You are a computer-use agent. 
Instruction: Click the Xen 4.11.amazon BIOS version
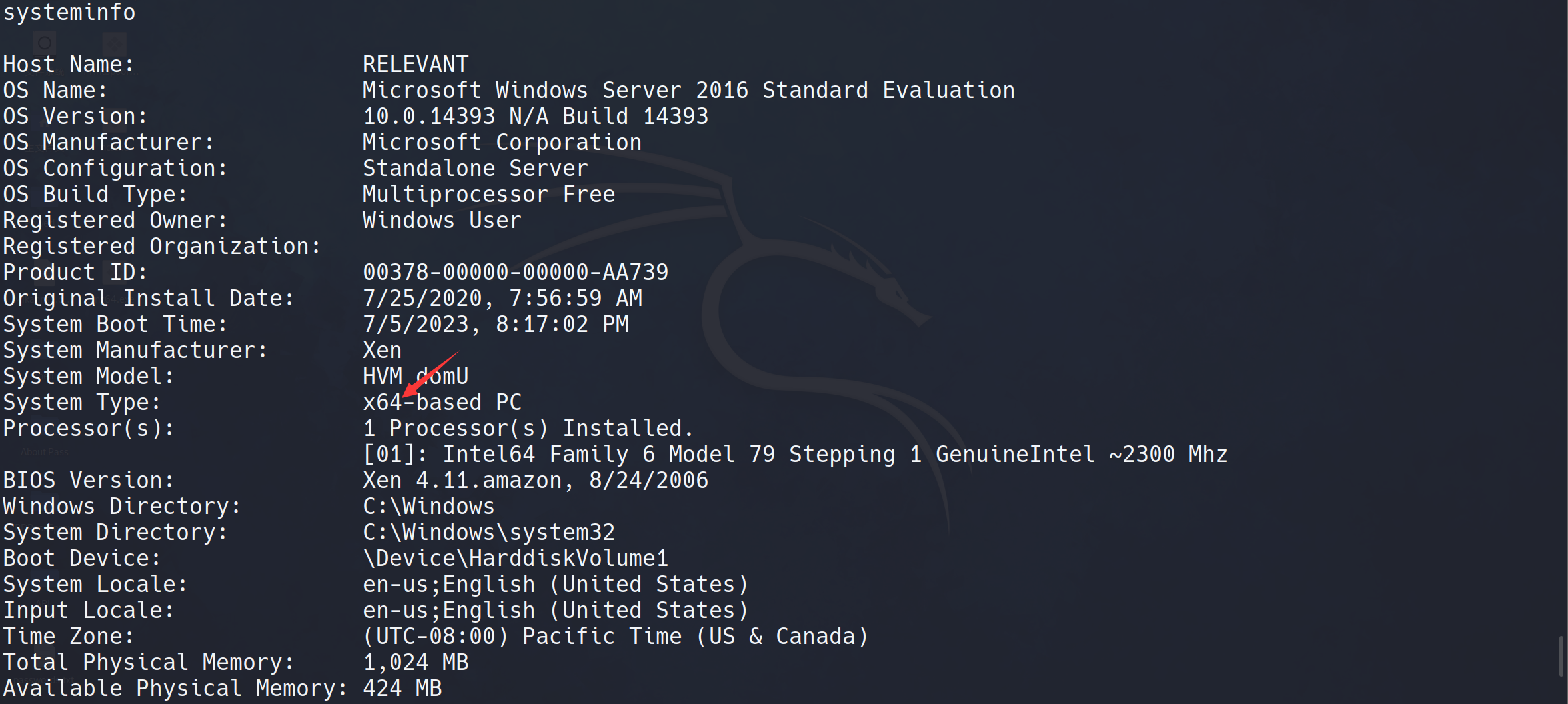click(x=535, y=480)
